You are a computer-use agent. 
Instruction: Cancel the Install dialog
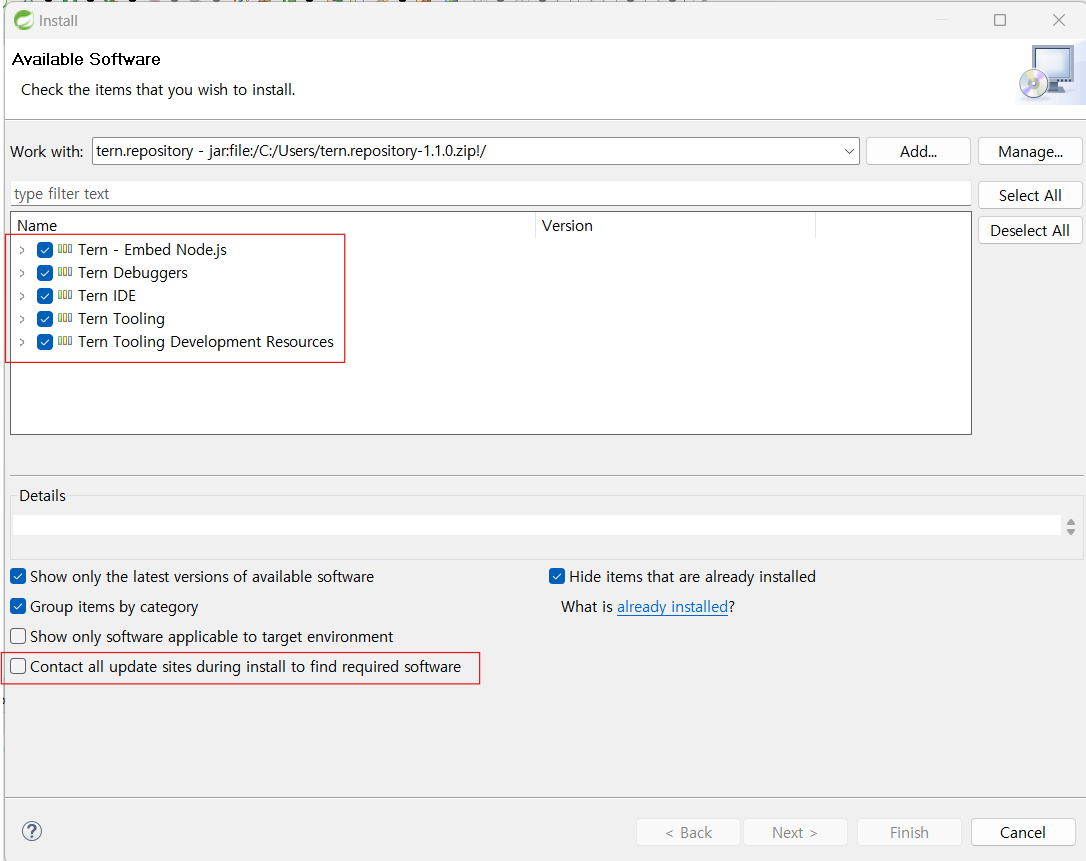1022,832
